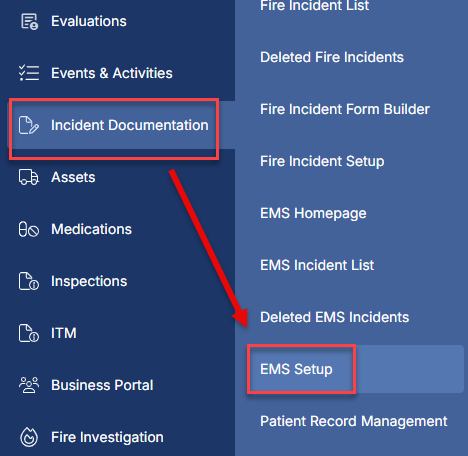
Task: Open Fire Incident Form Builder
Action: (x=345, y=109)
